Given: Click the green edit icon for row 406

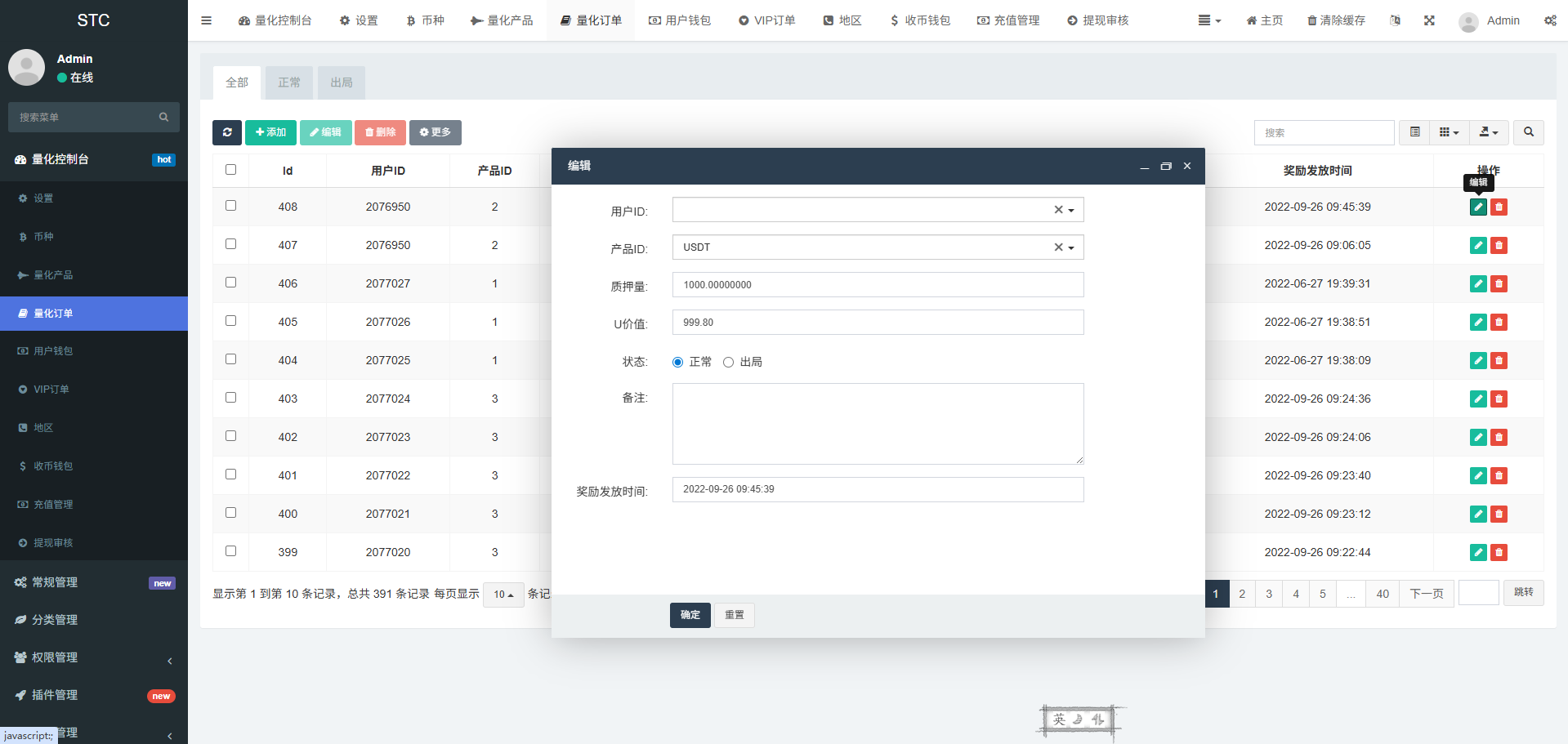Looking at the screenshot, I should pyautogui.click(x=1477, y=283).
